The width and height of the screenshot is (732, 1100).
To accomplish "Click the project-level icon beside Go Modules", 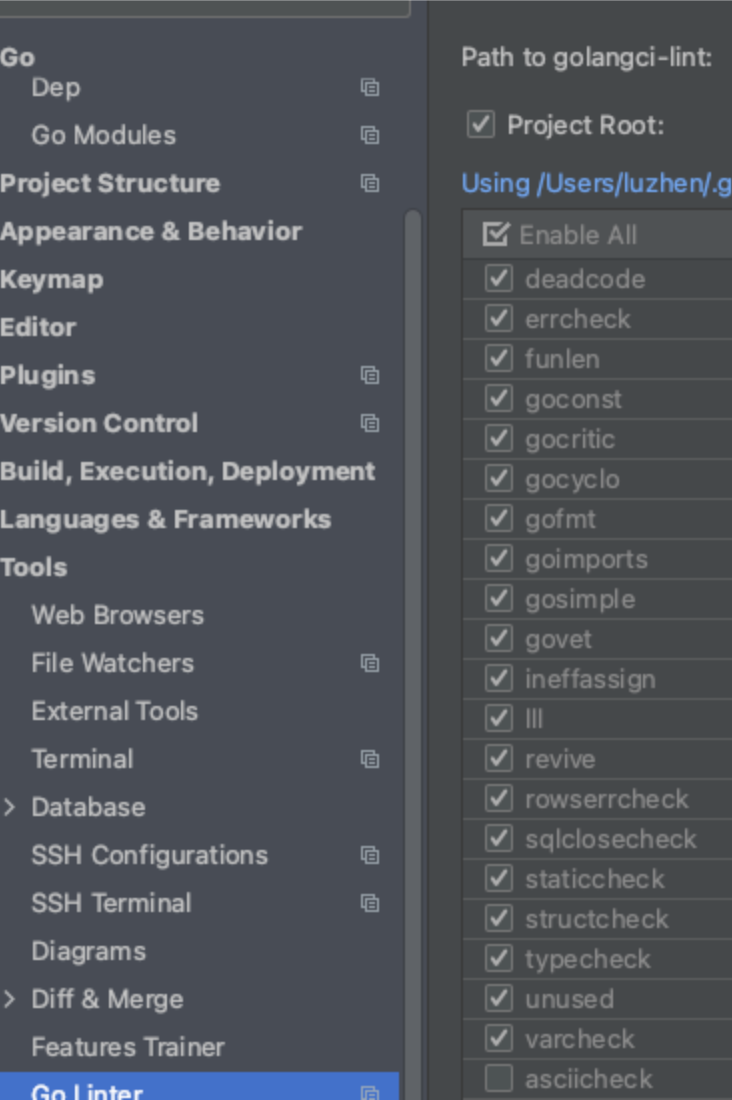I will click(x=370, y=135).
